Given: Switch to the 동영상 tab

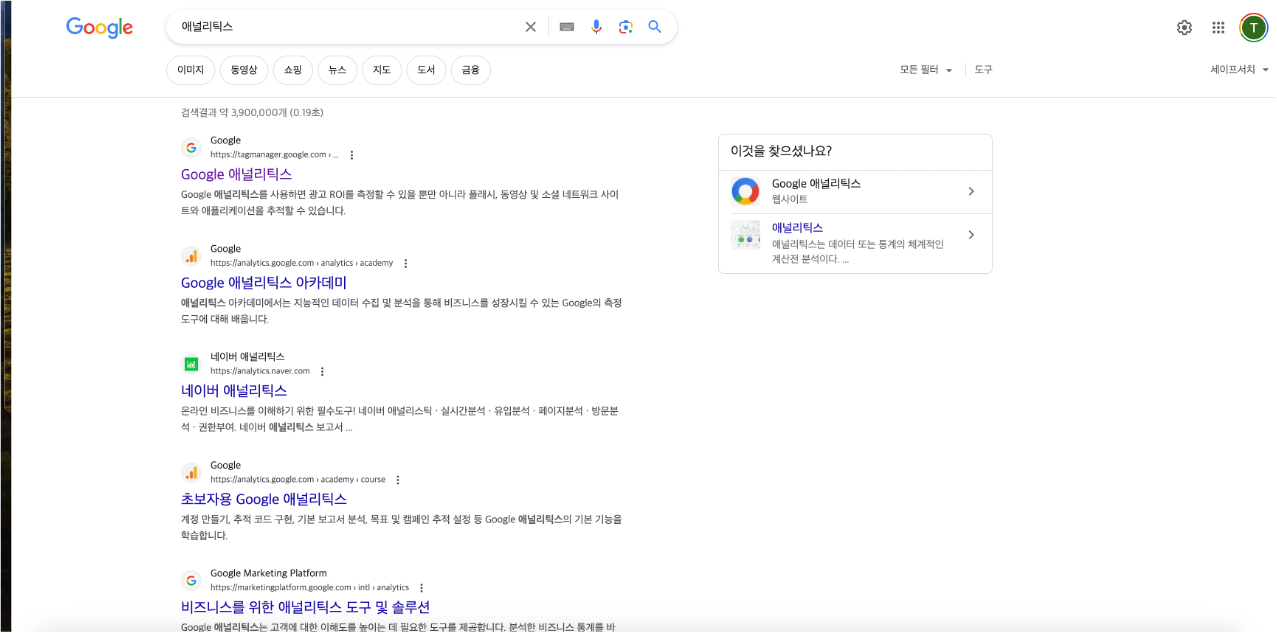Looking at the screenshot, I should [244, 70].
